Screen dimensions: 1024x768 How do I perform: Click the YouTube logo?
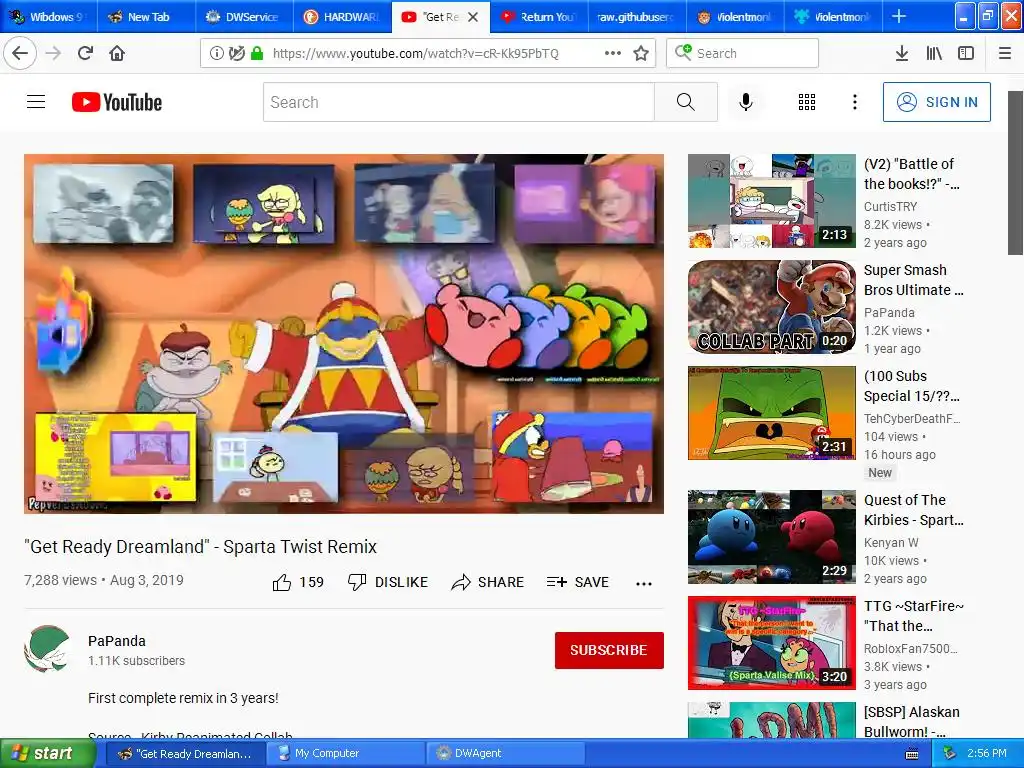pos(117,102)
